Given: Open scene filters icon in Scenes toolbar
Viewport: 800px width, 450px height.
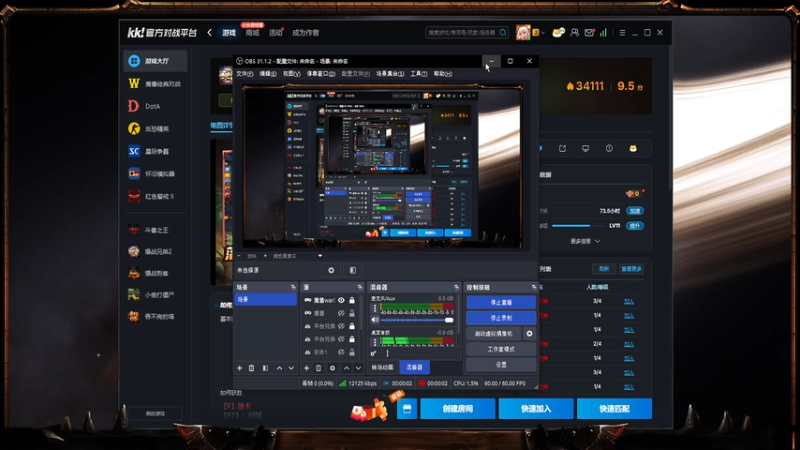Looking at the screenshot, I should pyautogui.click(x=265, y=368).
